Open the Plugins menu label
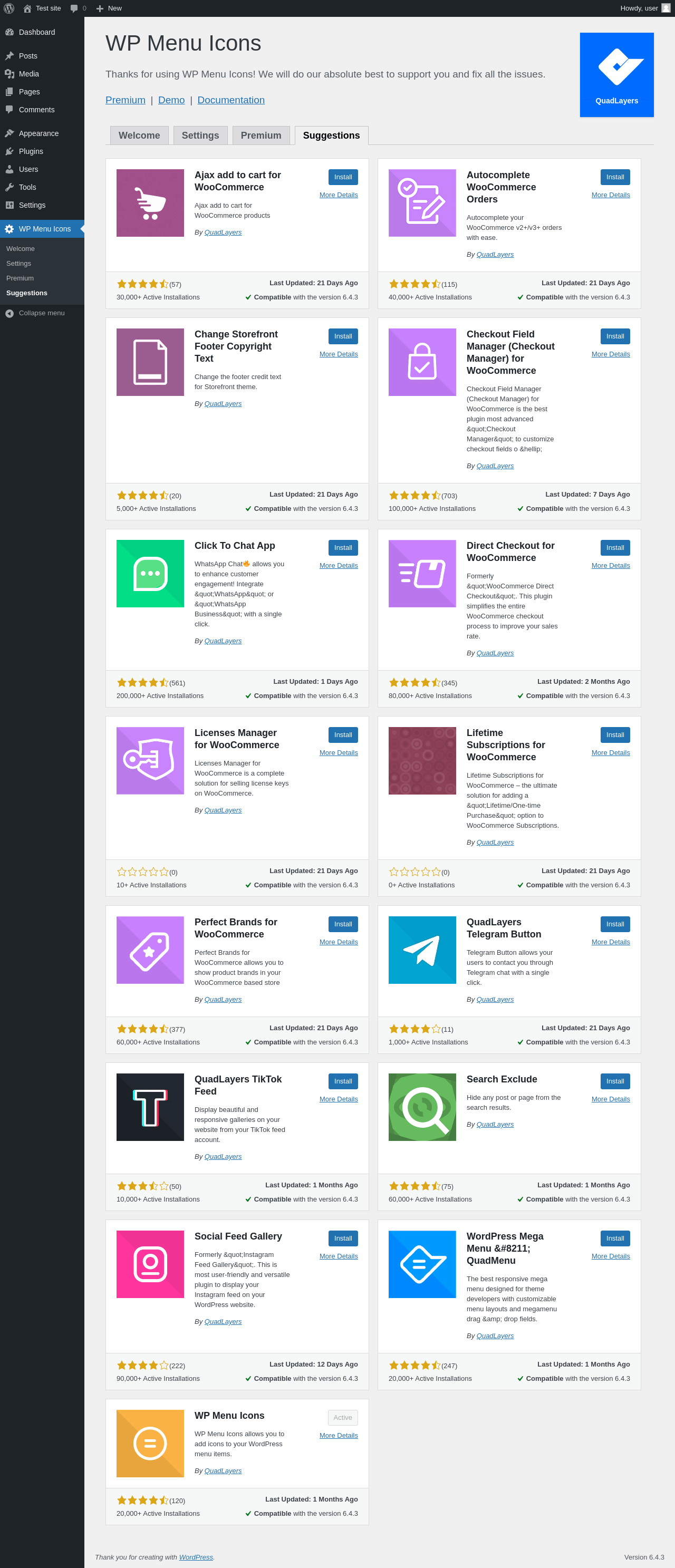 [31, 151]
